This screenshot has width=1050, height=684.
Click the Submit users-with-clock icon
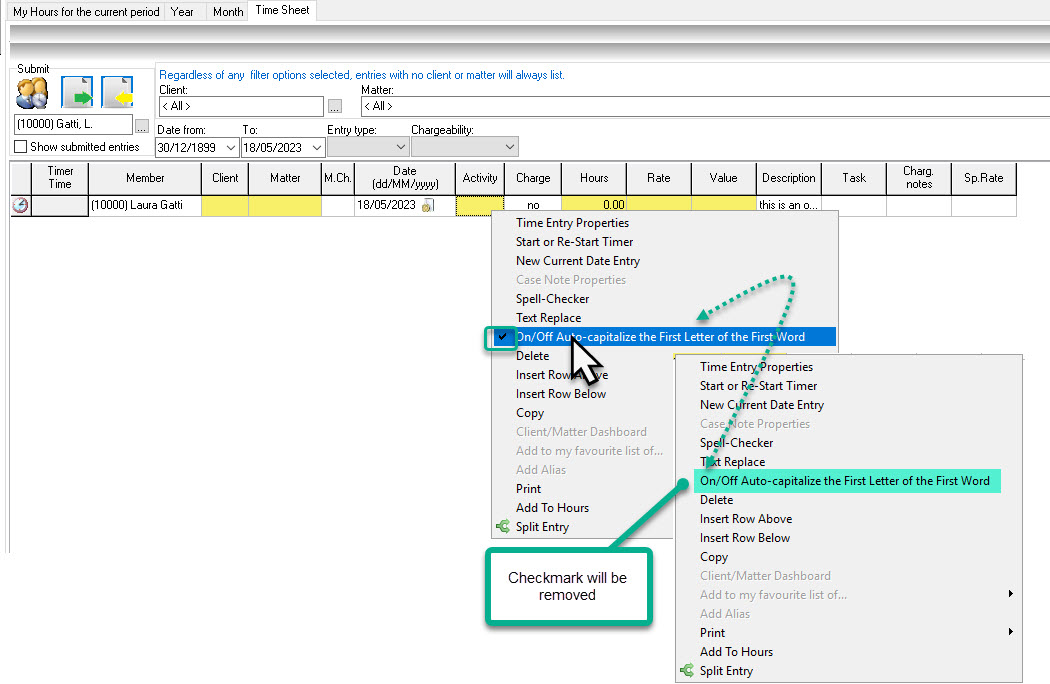tap(32, 92)
